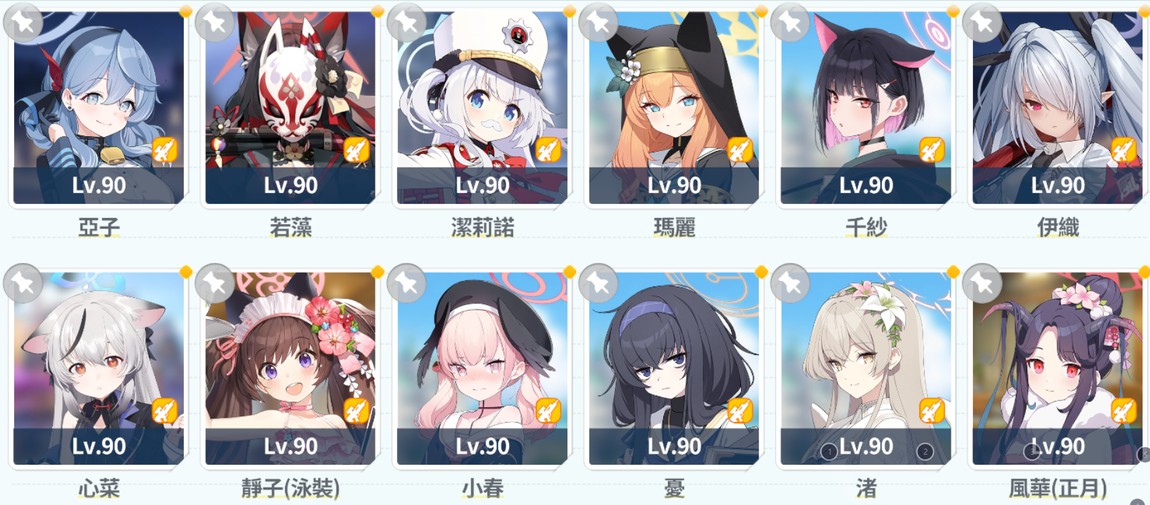The image size is (1150, 505).
Task: Click the pin icon on 伊織's card
Action: pyautogui.click(x=981, y=22)
